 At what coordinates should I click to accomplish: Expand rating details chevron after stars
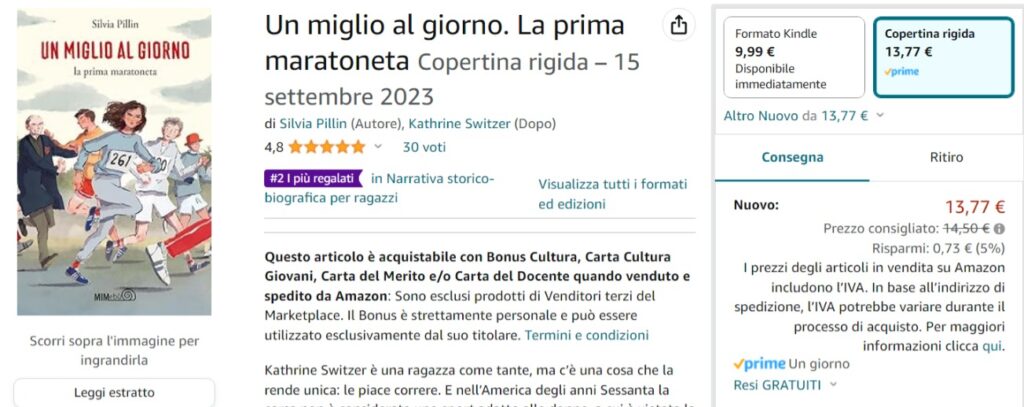pyautogui.click(x=377, y=147)
